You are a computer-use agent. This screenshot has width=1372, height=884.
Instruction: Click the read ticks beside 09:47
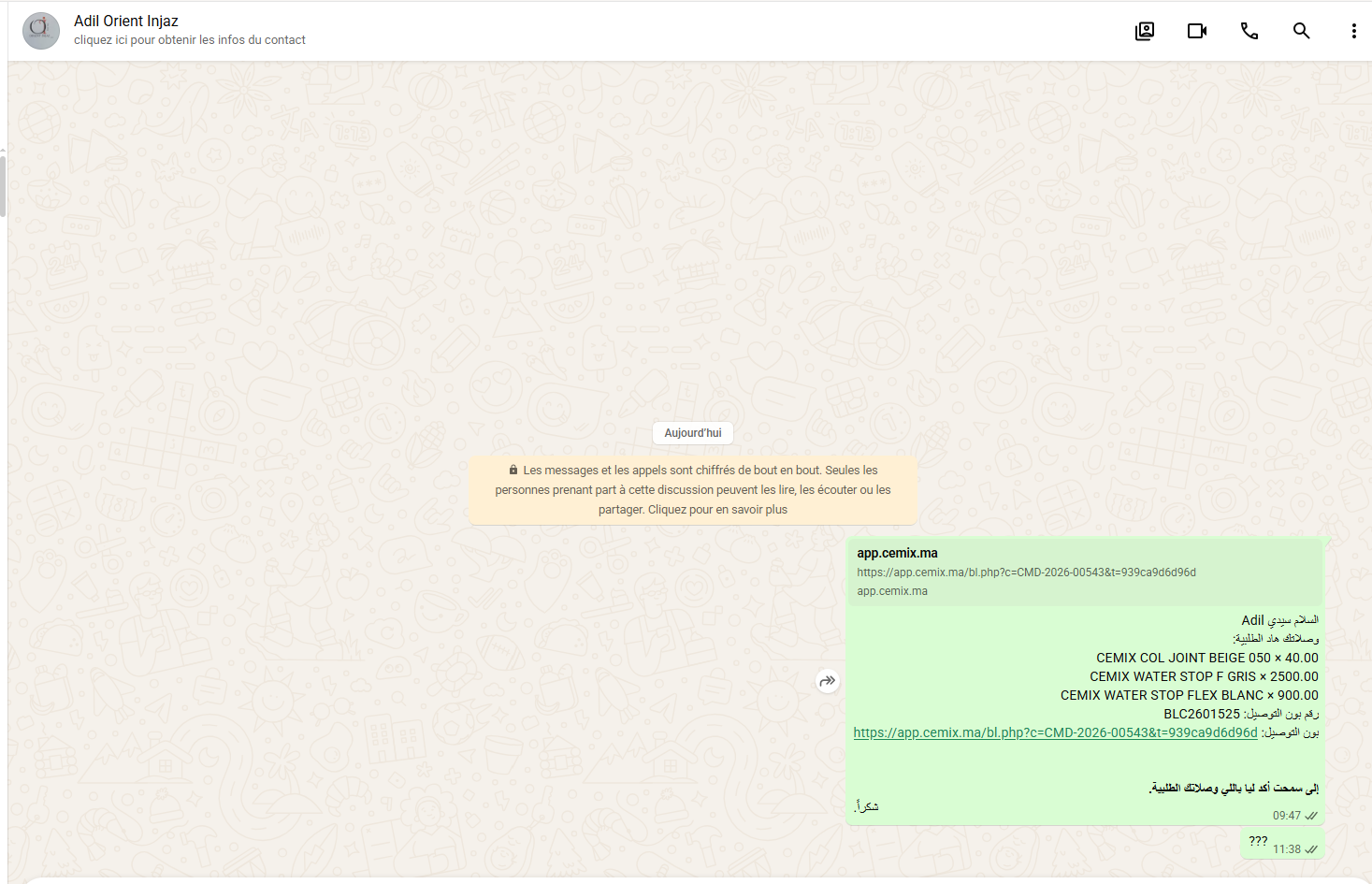(x=1311, y=816)
